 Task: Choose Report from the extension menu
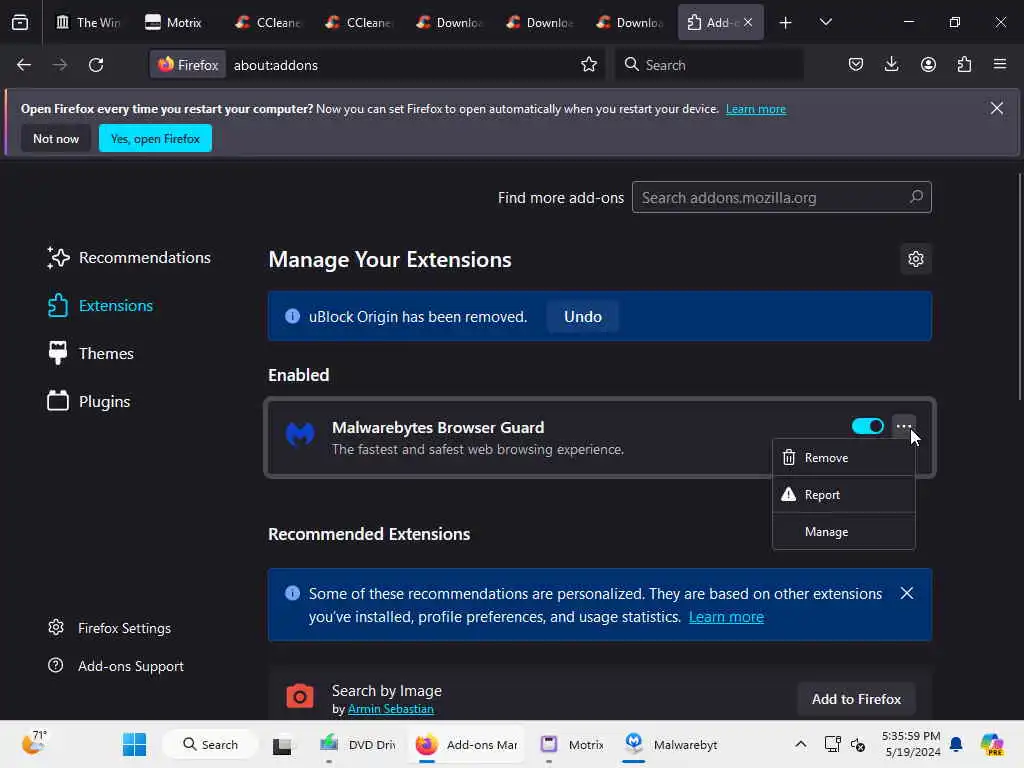(x=844, y=495)
